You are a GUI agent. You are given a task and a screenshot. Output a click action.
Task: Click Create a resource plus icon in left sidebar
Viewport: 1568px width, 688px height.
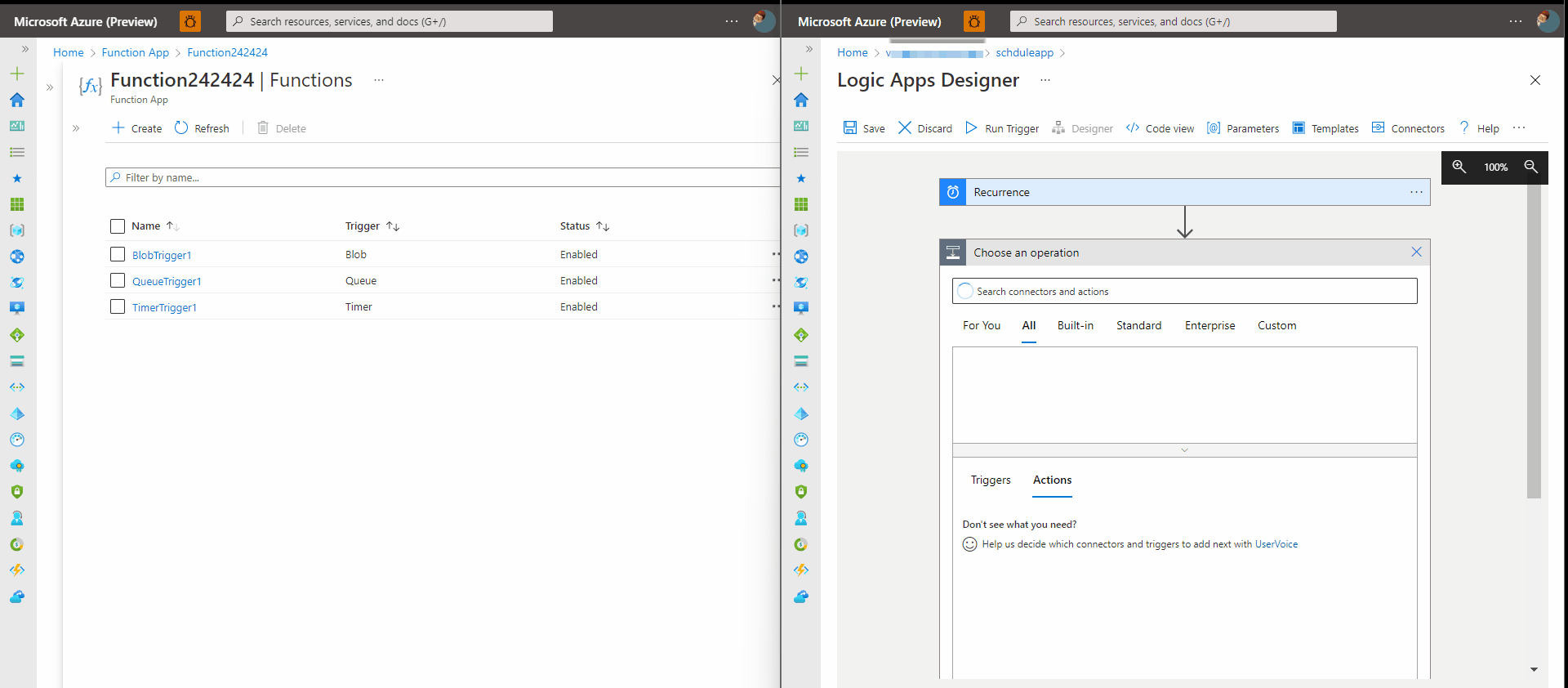point(17,74)
